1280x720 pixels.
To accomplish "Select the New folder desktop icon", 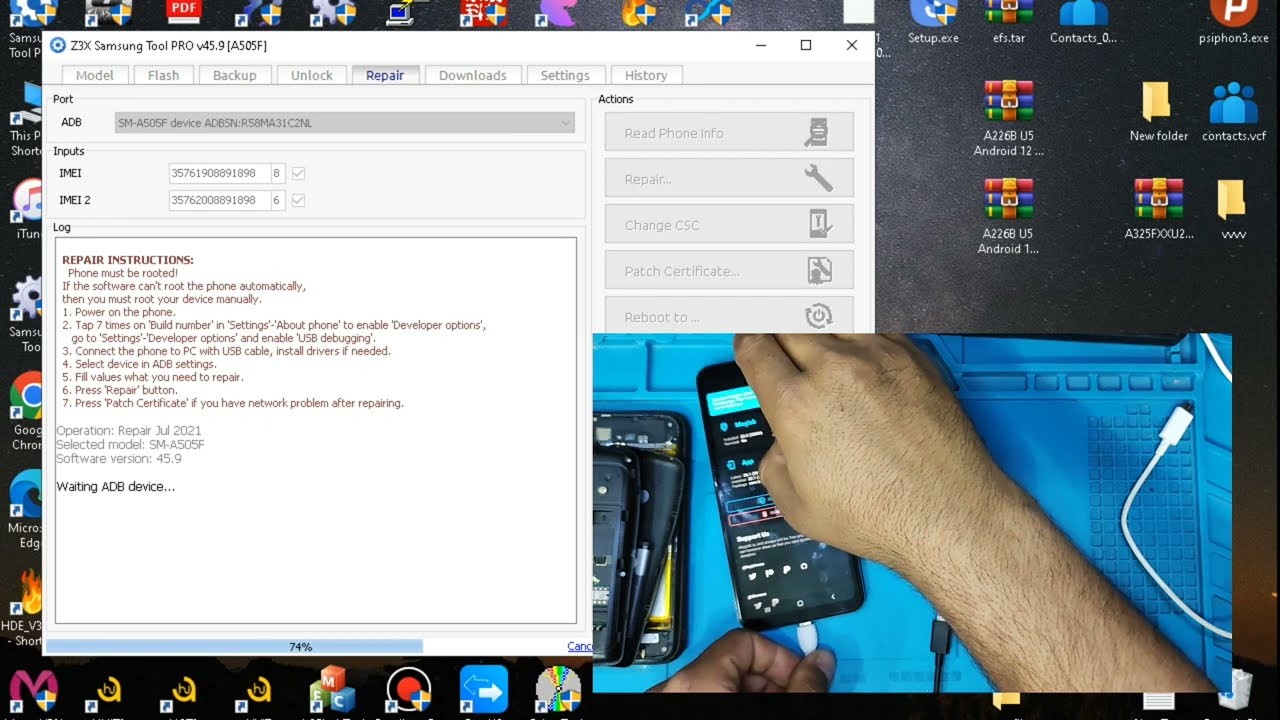I will coord(1158,111).
